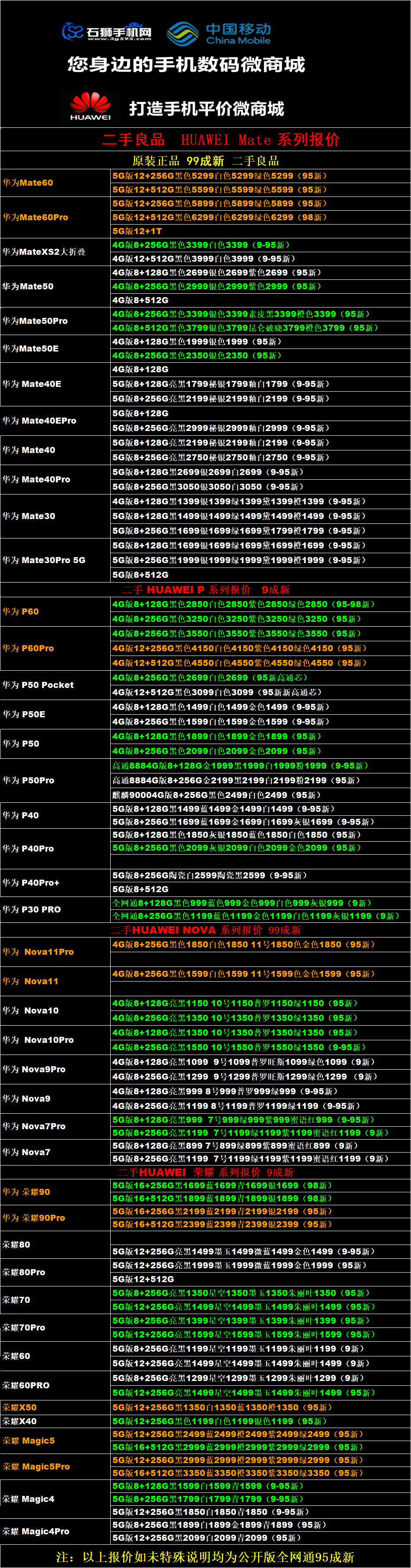This screenshot has width=411, height=1568.
Task: Click the 华为 P30 PRO model label
Action: point(31,909)
